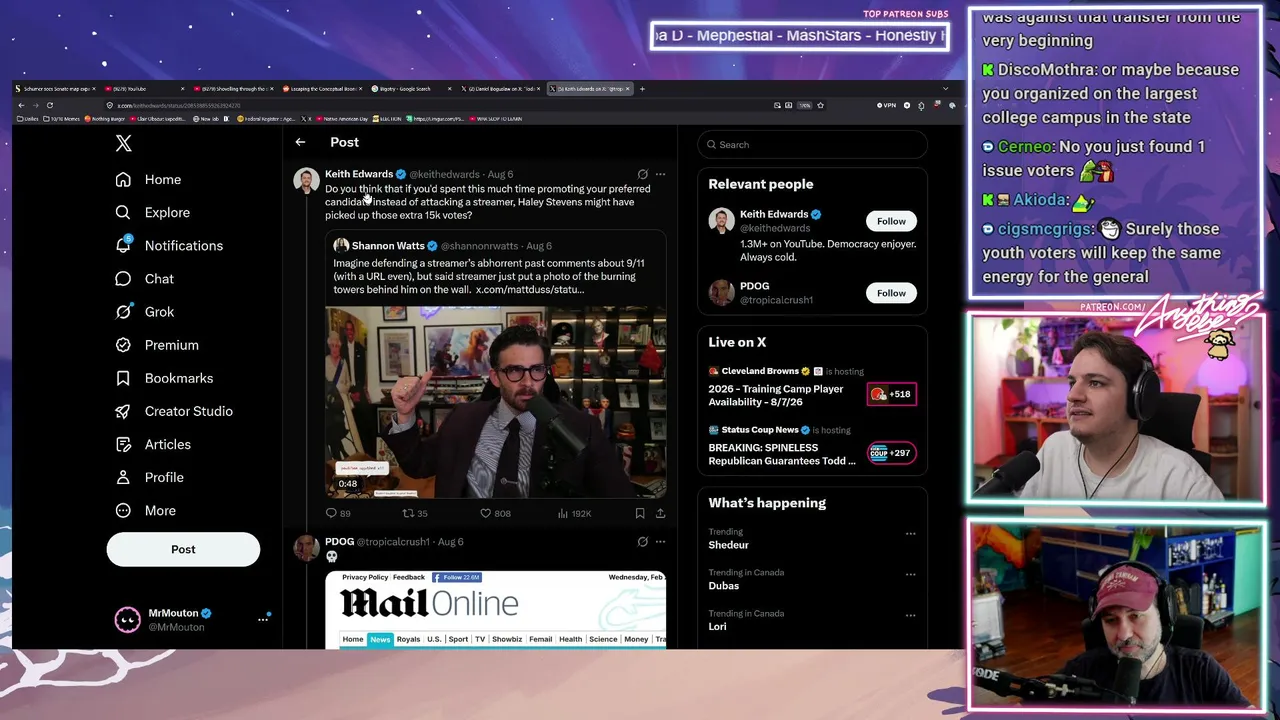View analytics for the 192K views post
This screenshot has height=720, width=1280.
pyautogui.click(x=574, y=513)
